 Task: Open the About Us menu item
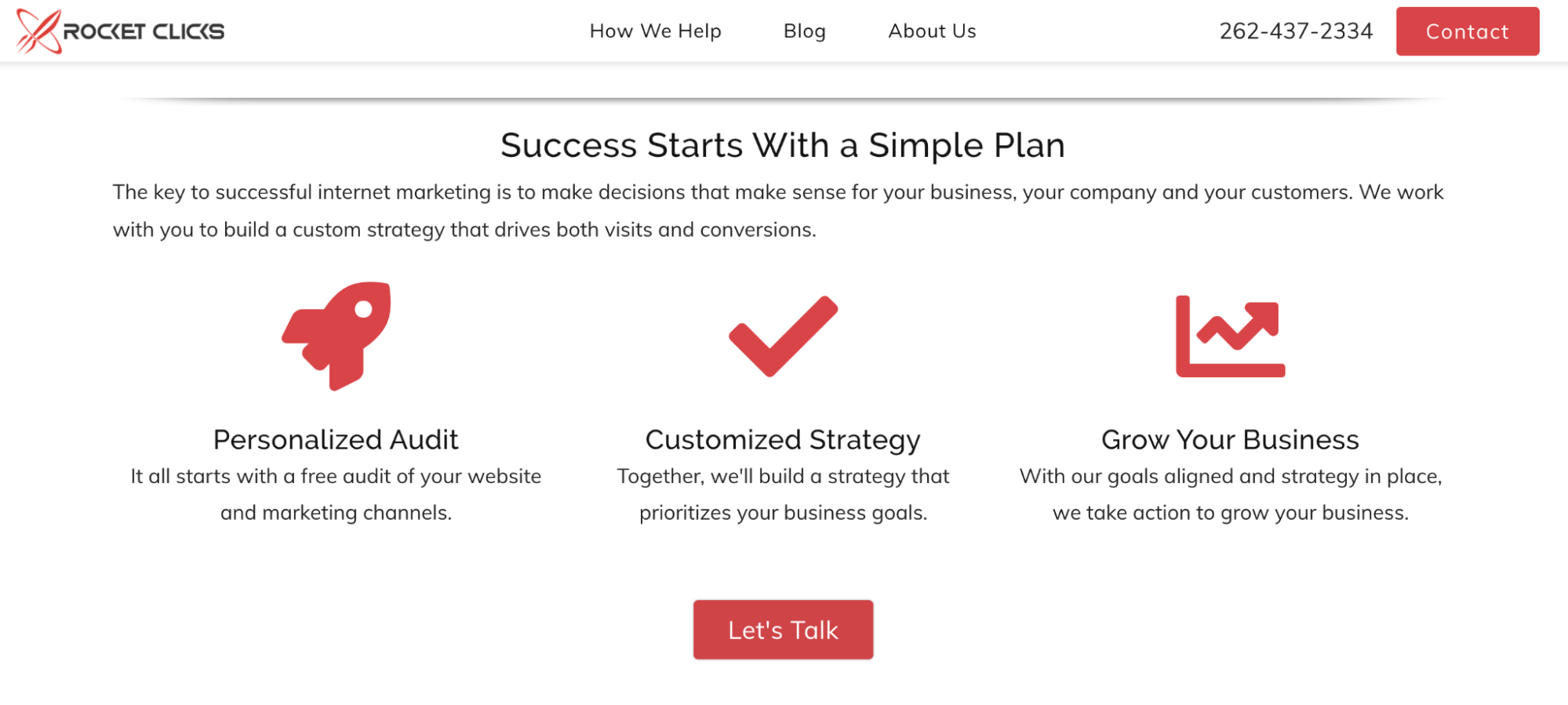click(932, 31)
